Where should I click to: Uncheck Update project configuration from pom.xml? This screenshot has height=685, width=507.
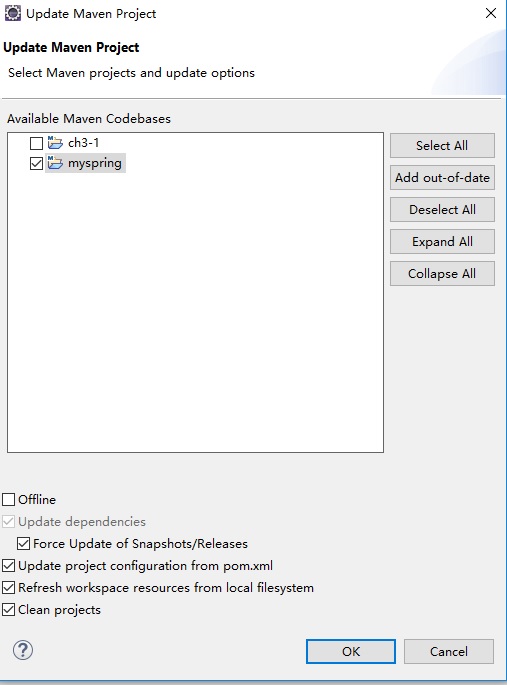tap(8, 566)
